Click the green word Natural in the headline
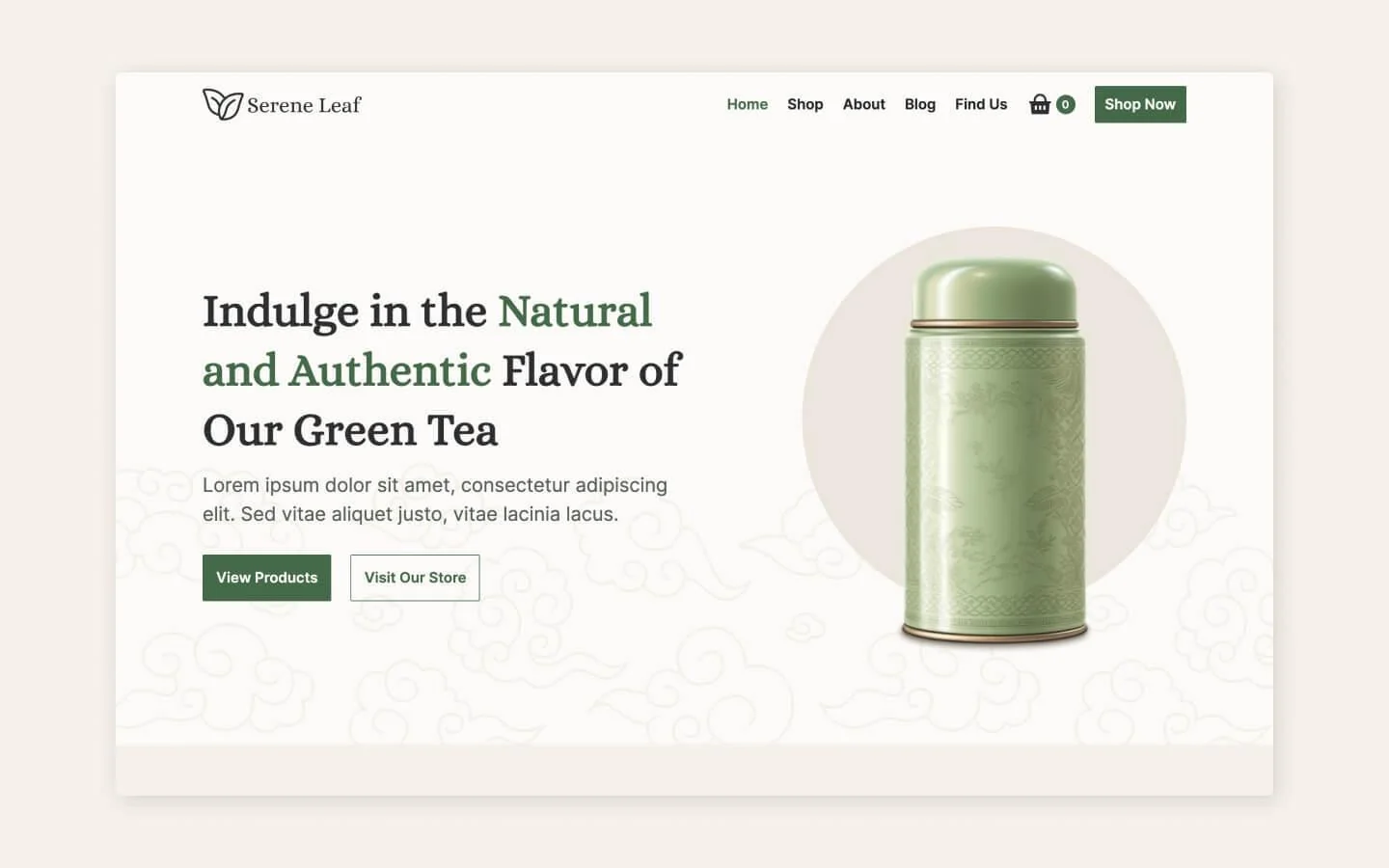 point(575,312)
